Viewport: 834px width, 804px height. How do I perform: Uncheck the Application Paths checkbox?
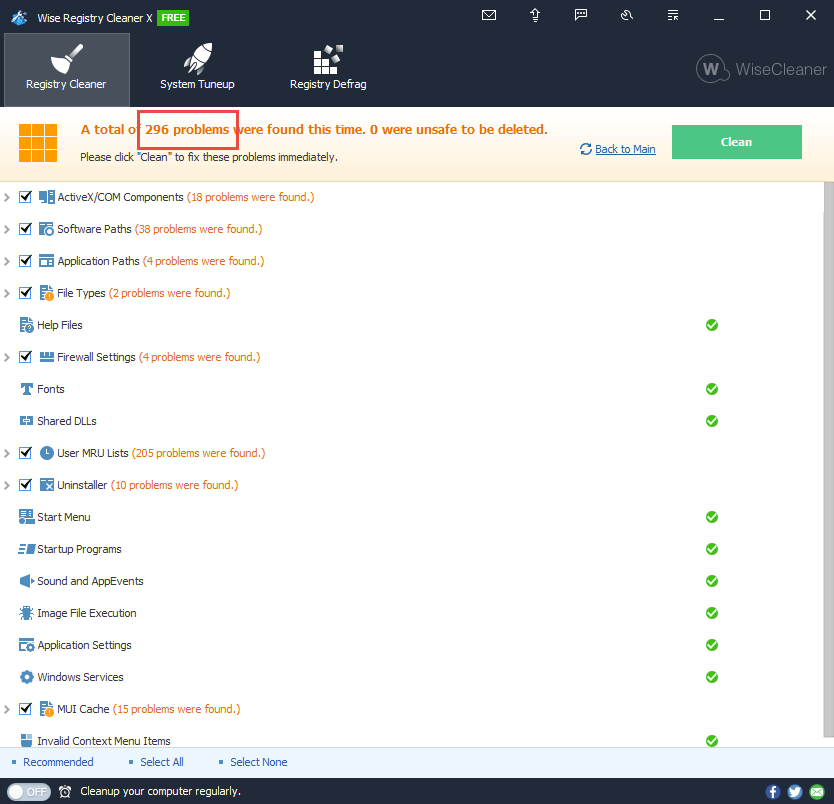coord(25,261)
